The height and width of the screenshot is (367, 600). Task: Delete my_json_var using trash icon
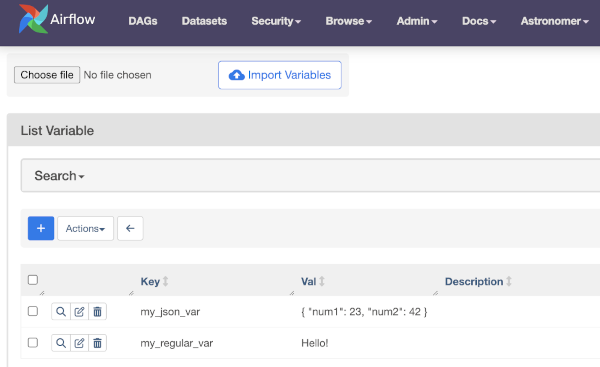98,312
